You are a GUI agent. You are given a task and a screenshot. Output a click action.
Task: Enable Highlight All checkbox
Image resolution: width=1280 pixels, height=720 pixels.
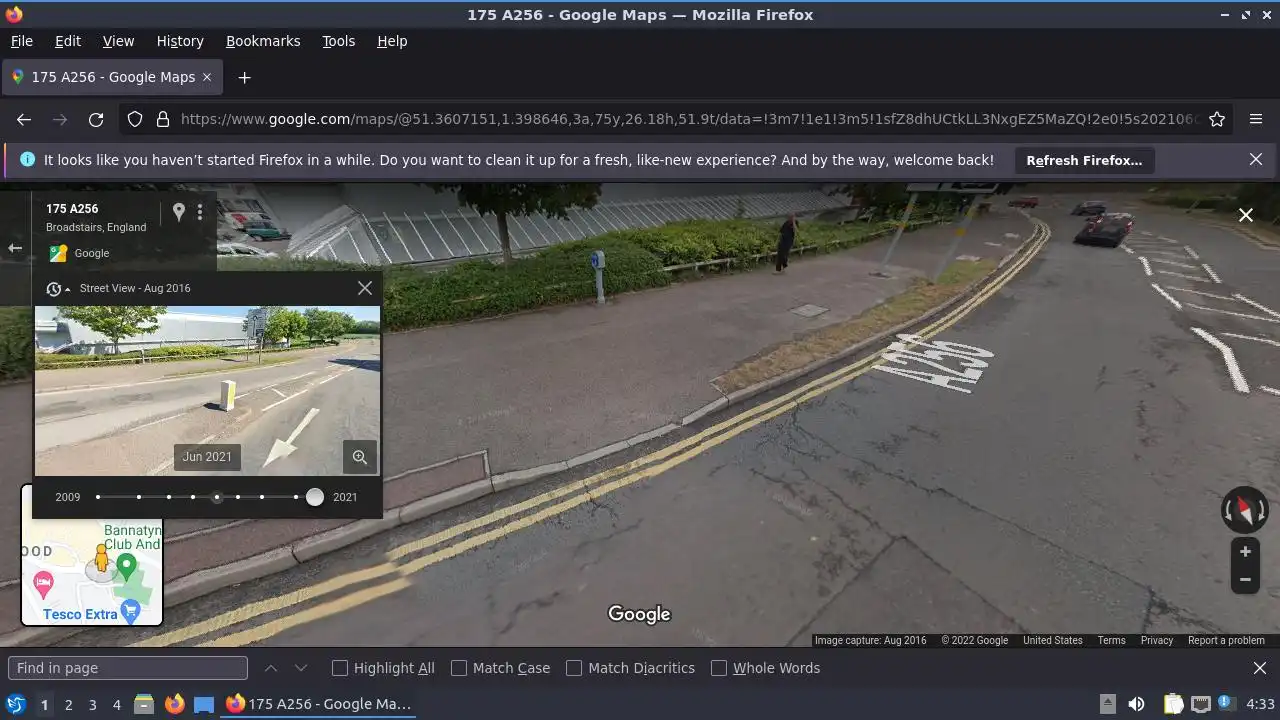pos(340,668)
